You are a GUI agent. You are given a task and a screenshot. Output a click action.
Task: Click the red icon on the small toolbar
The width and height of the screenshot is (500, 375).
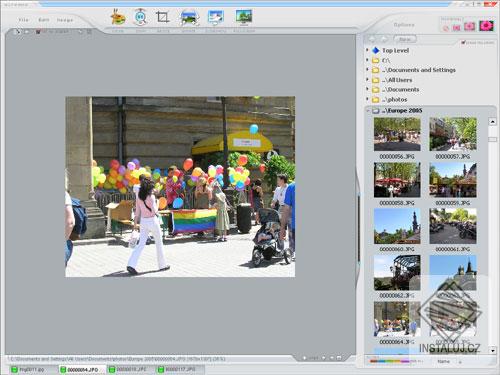pyautogui.click(x=38, y=32)
